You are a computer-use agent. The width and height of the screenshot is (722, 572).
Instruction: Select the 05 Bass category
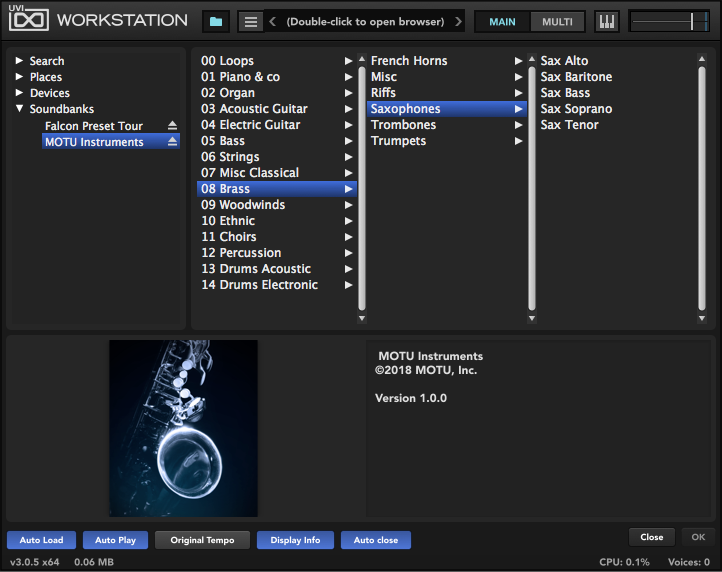coord(277,140)
